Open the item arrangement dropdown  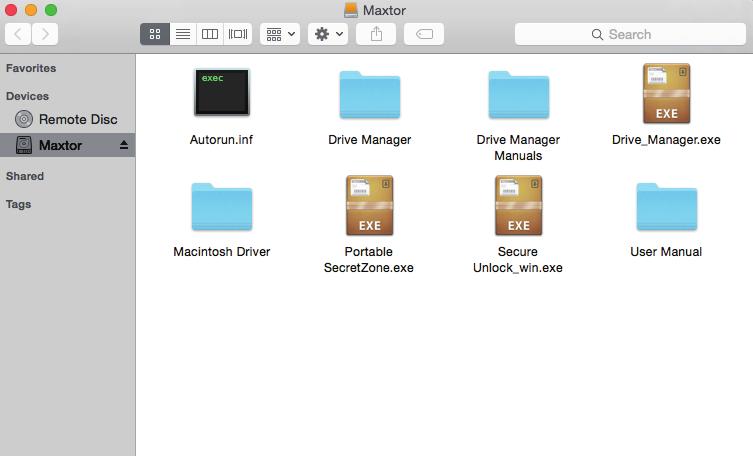click(x=280, y=34)
